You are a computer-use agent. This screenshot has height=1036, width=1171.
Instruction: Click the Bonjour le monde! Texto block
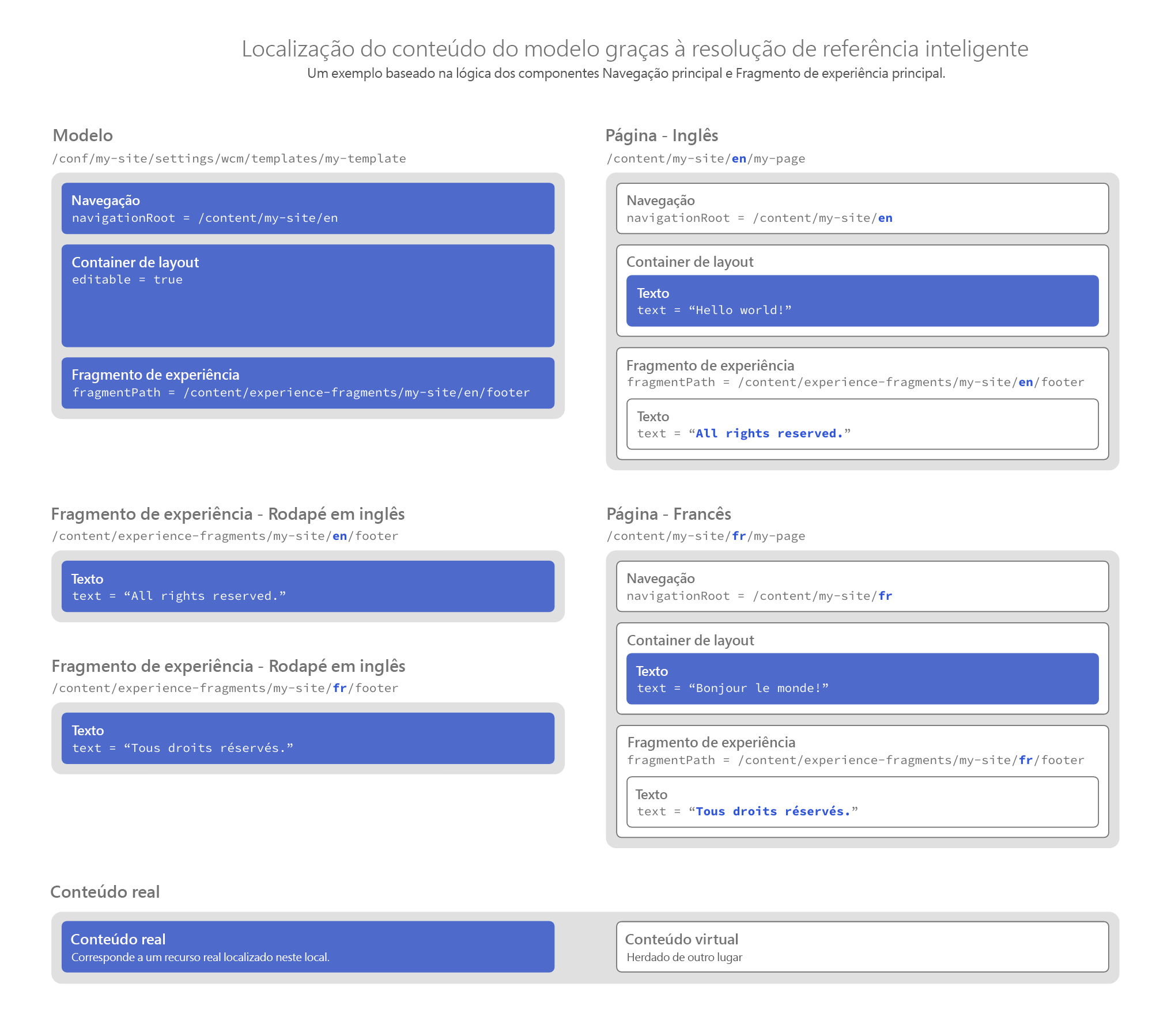tap(862, 679)
